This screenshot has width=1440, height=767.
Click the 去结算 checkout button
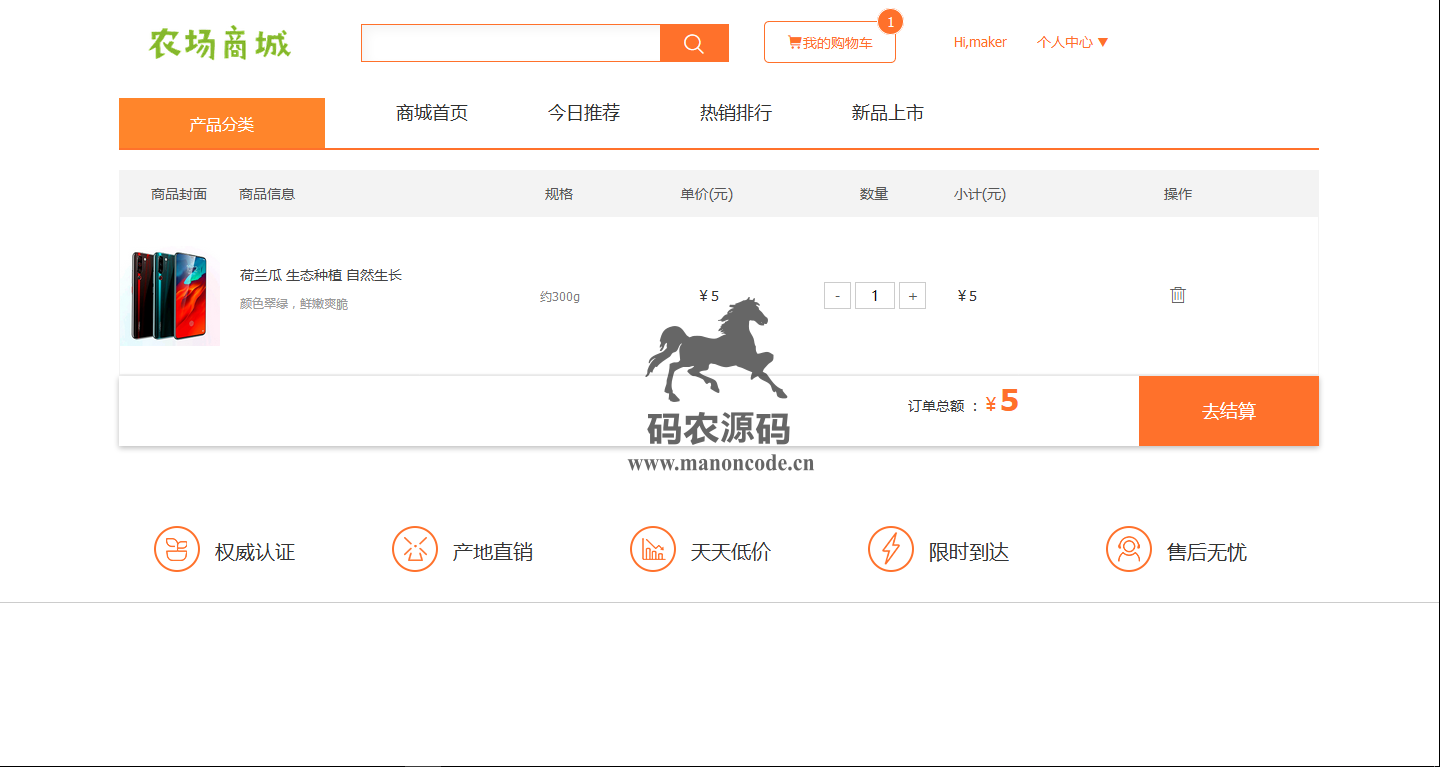(x=1228, y=410)
